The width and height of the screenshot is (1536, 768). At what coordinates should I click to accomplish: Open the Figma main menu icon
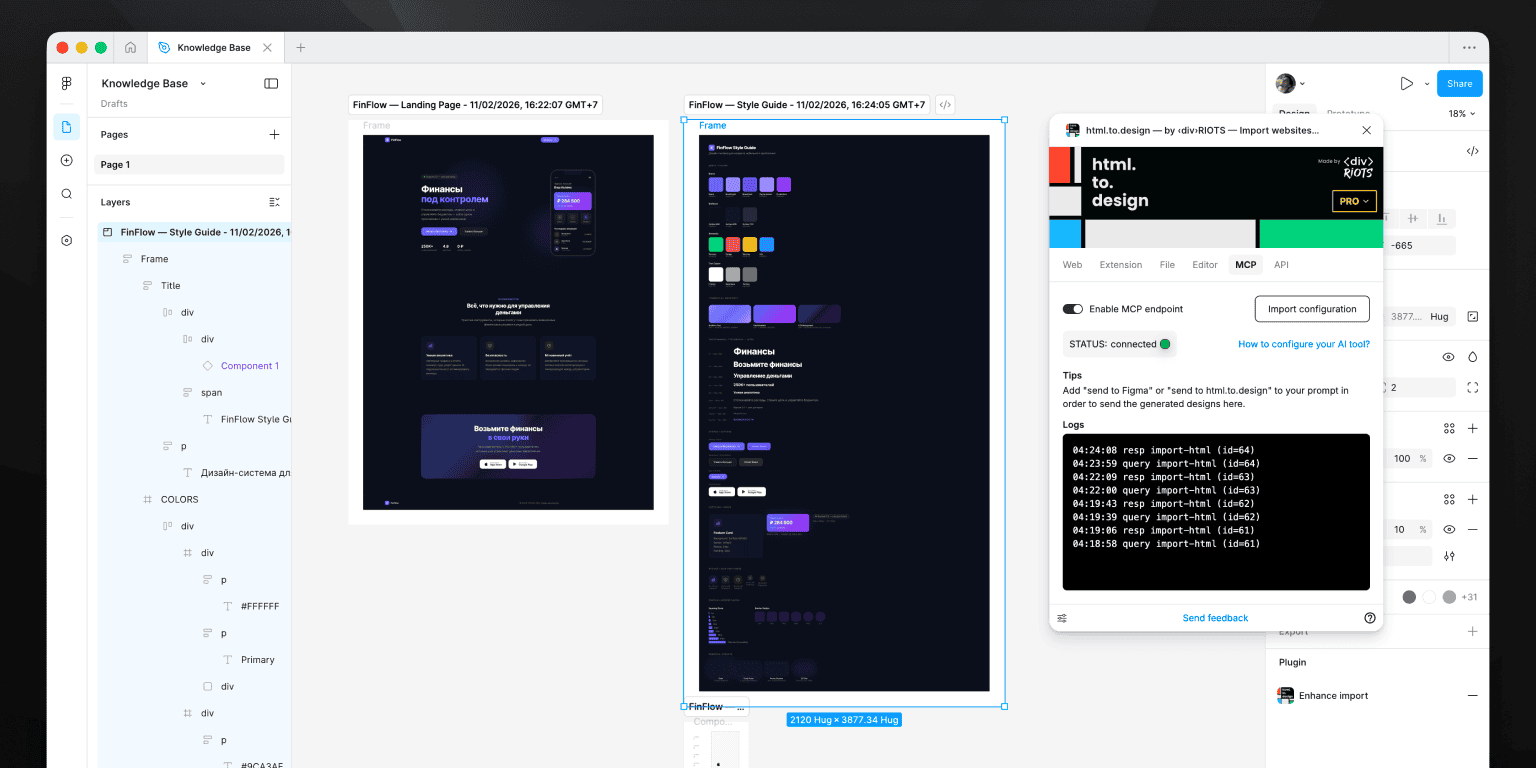(67, 84)
